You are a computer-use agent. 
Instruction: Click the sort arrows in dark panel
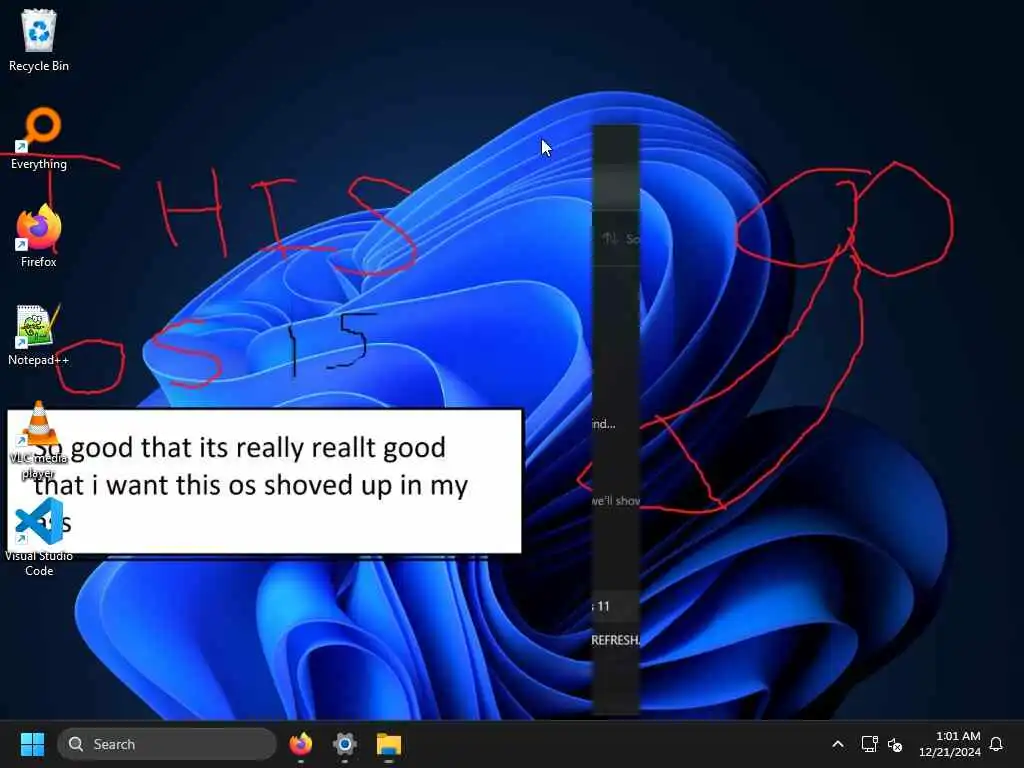click(x=610, y=238)
